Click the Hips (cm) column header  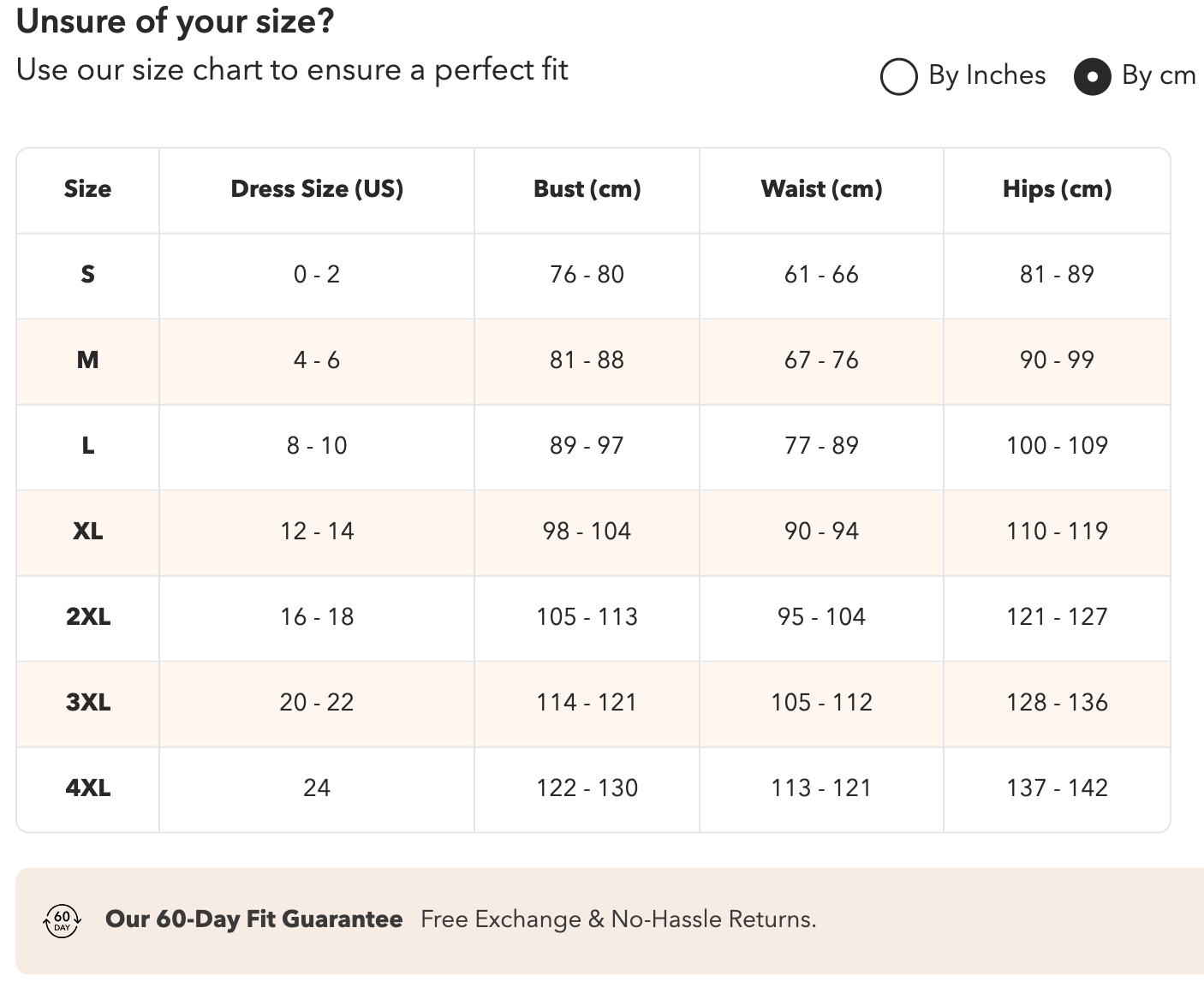(x=1058, y=189)
